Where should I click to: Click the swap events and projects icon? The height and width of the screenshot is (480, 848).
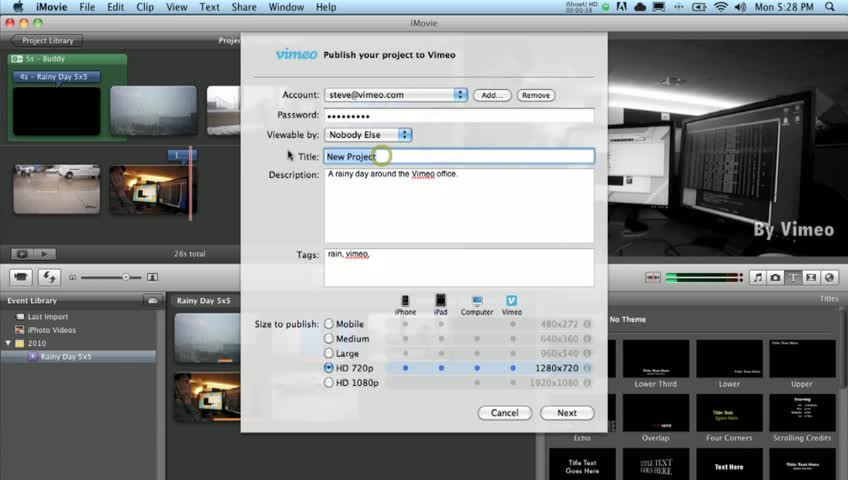(x=49, y=277)
